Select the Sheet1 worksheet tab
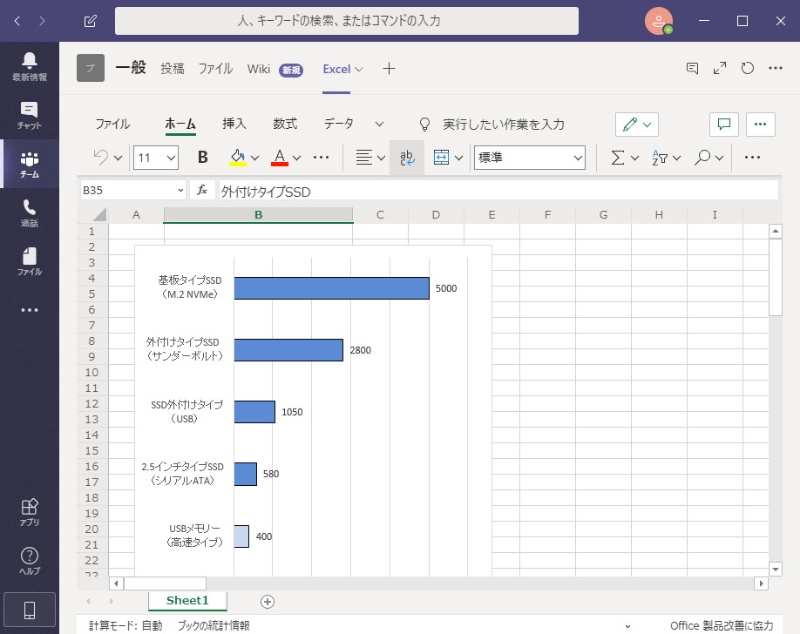Image resolution: width=800 pixels, height=634 pixels. click(x=187, y=600)
